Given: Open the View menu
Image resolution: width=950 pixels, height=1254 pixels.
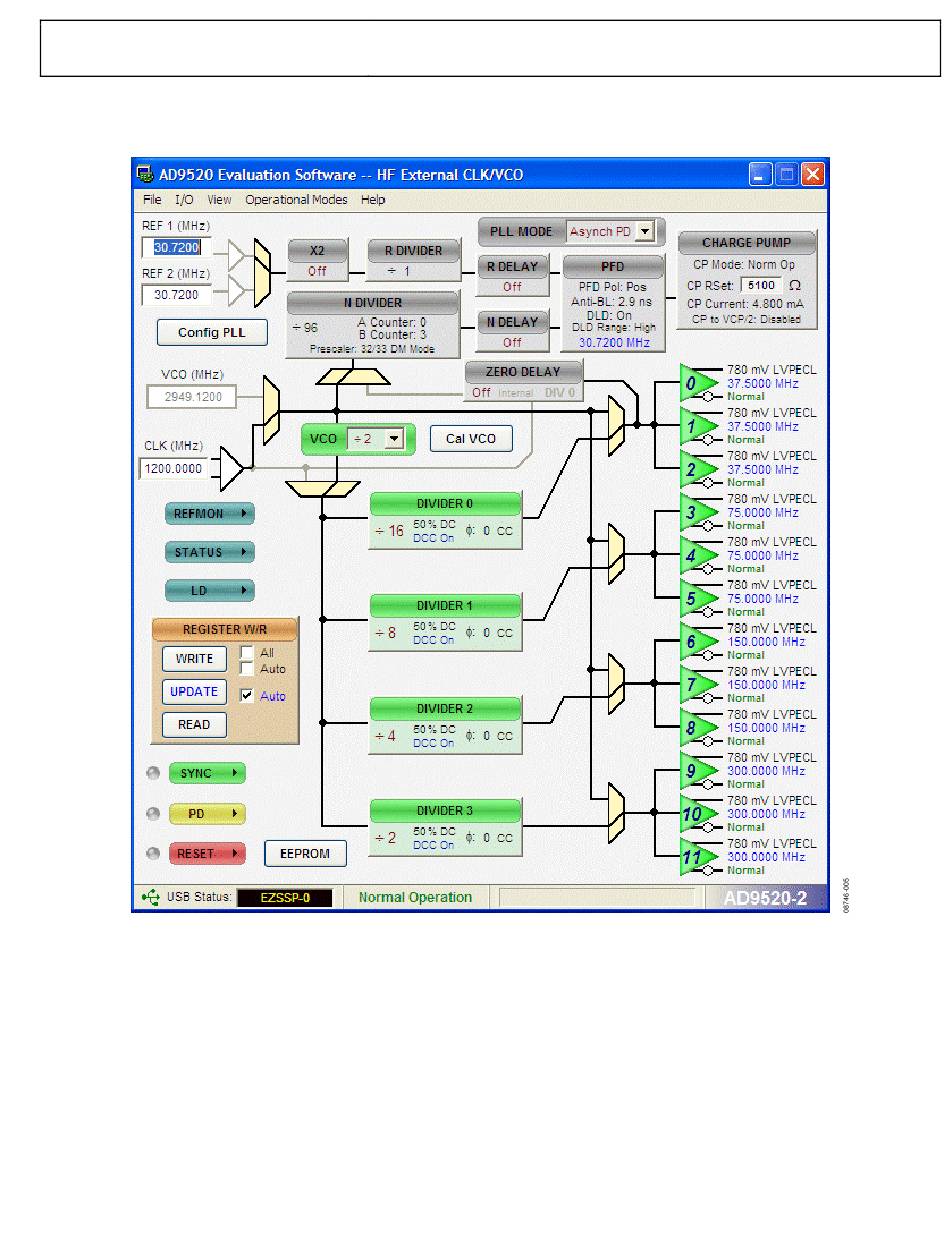Looking at the screenshot, I should pyautogui.click(x=219, y=200).
